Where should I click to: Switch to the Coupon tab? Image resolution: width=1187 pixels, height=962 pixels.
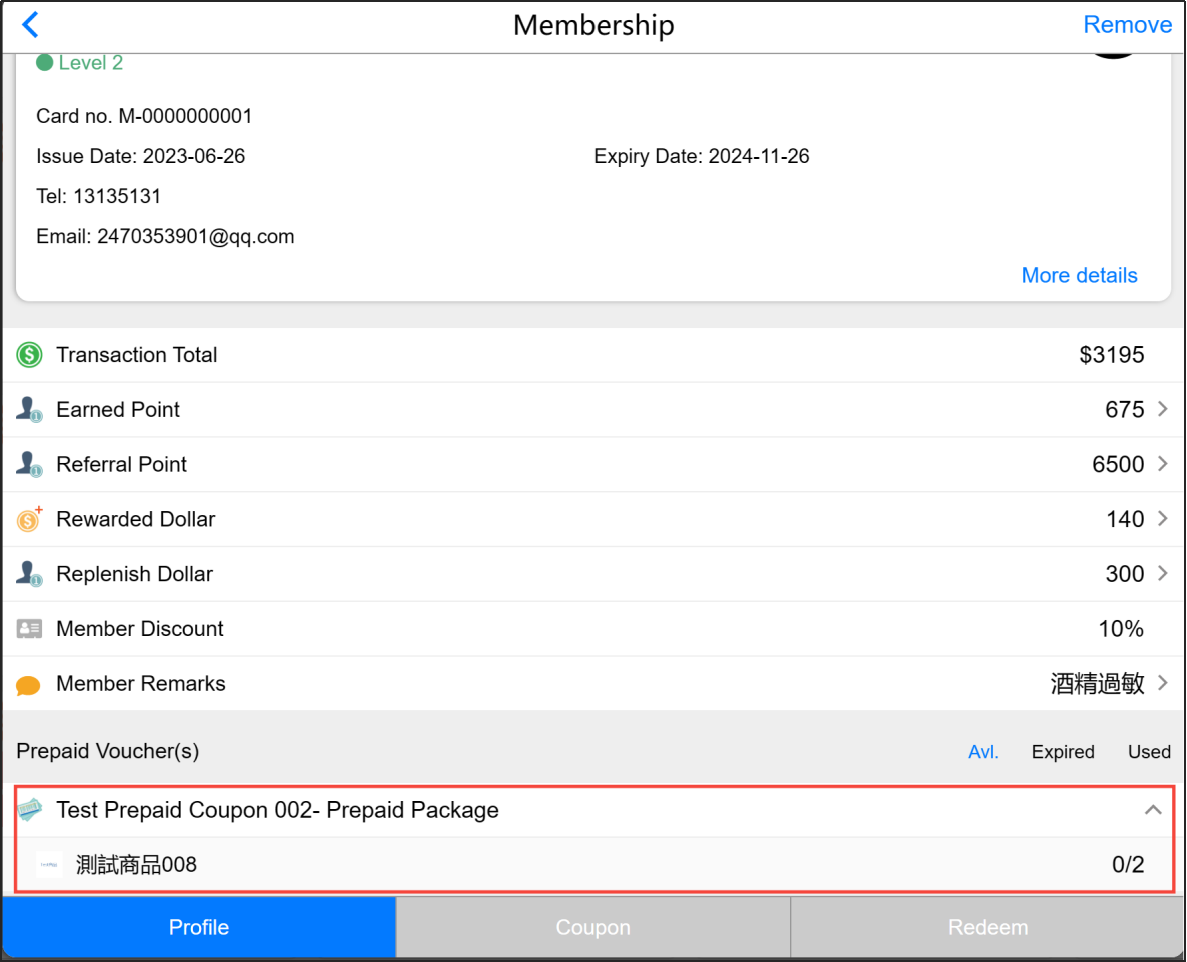coord(593,927)
